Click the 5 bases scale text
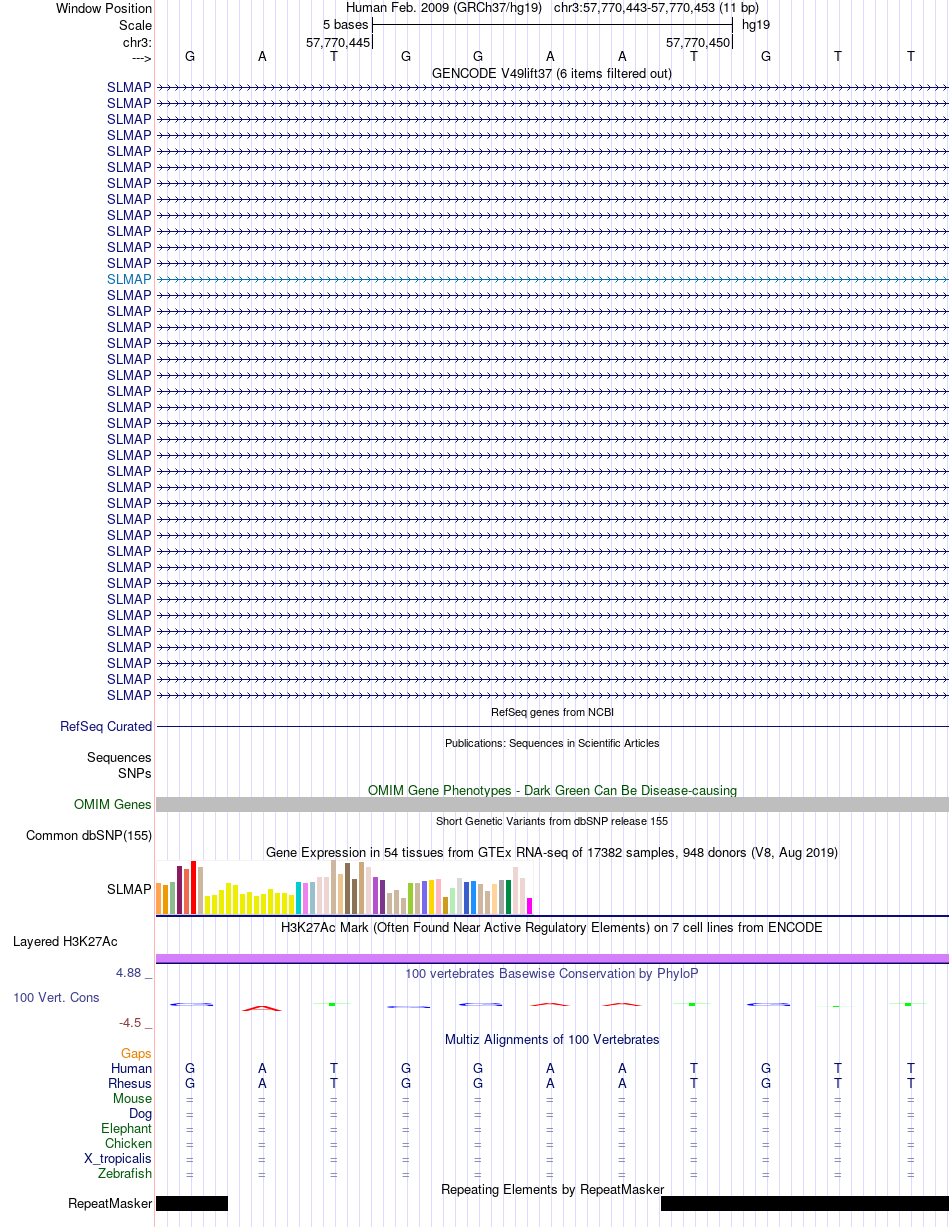The width and height of the screenshot is (950, 1227). point(345,25)
